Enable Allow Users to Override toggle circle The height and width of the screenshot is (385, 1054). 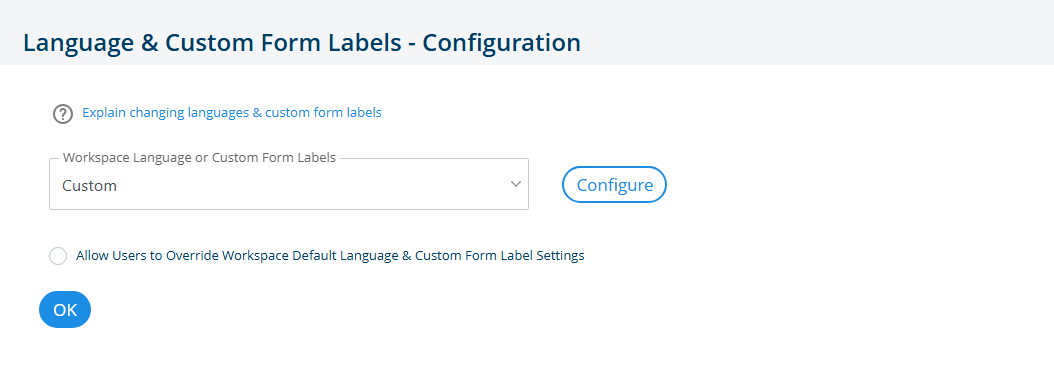(x=58, y=256)
